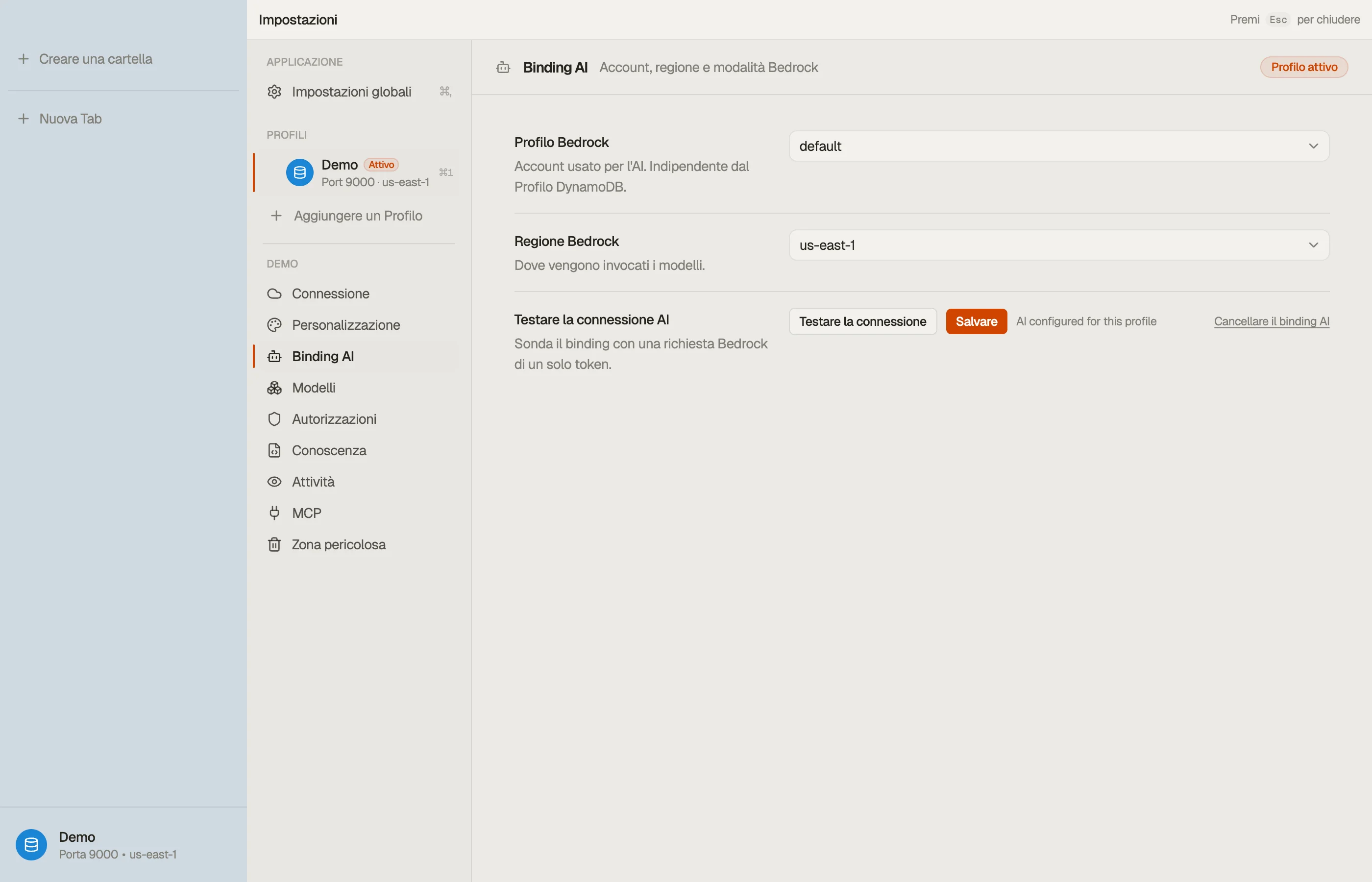Click the cloud icon next to Connessione
This screenshot has width=1372, height=882.
tap(274, 294)
